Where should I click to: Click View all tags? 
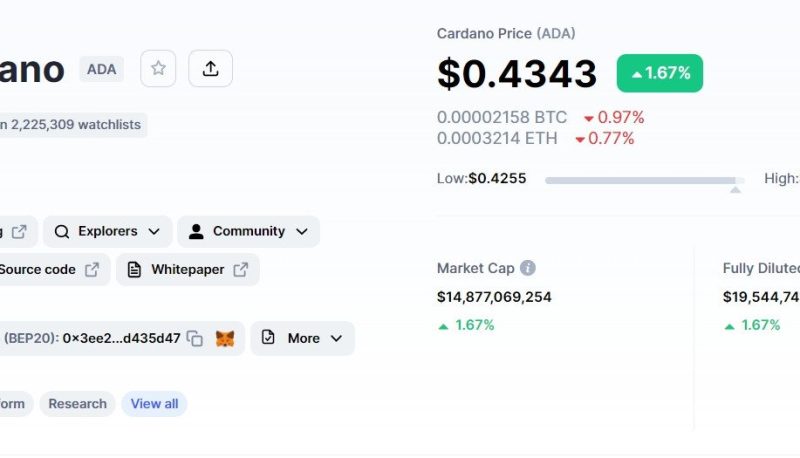click(154, 404)
